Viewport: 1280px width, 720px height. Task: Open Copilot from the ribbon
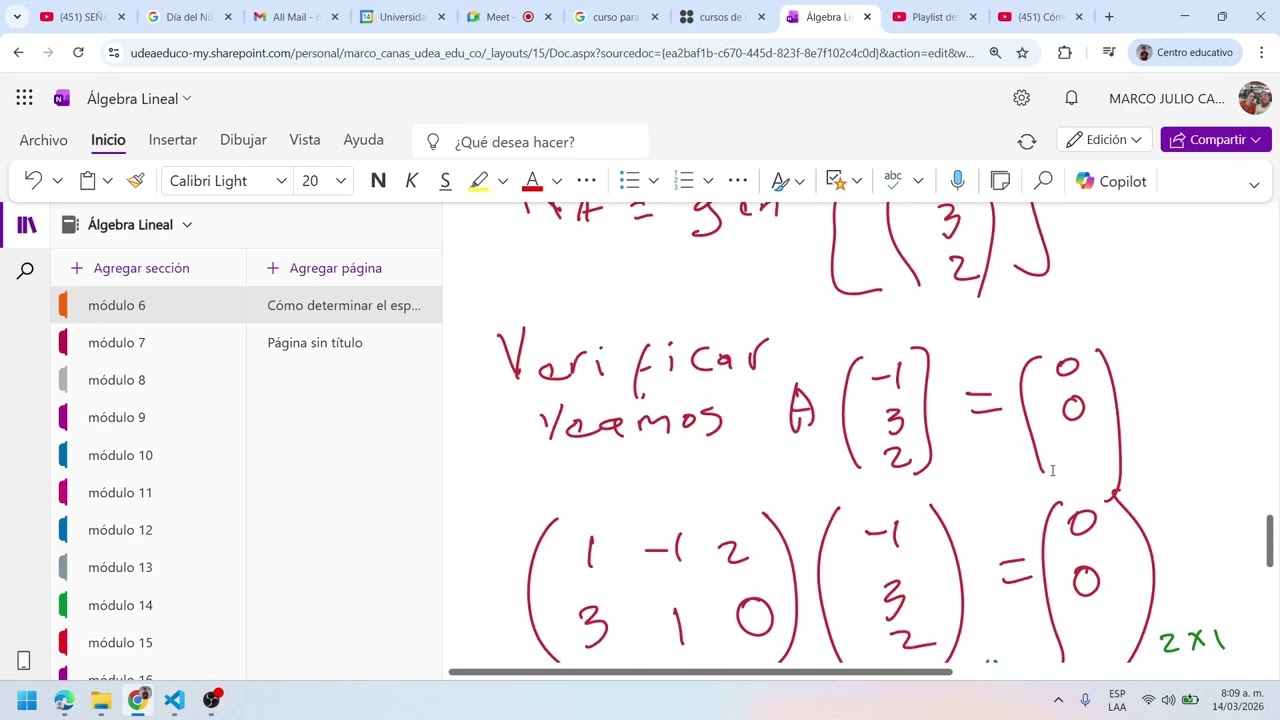(x=1110, y=181)
